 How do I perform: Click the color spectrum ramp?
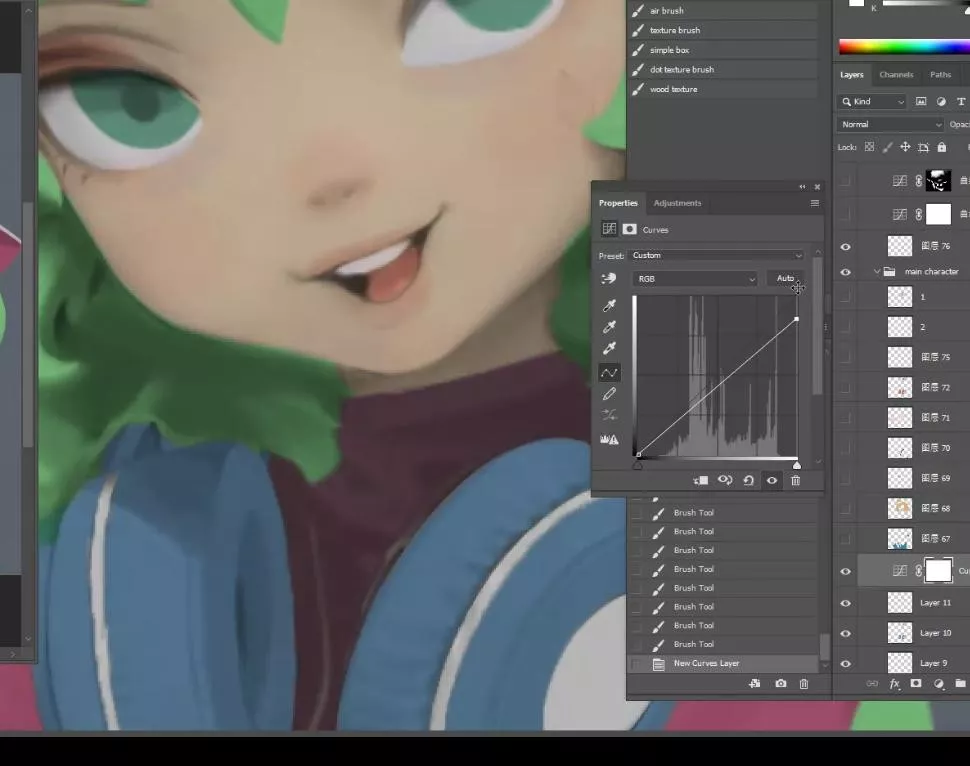903,46
